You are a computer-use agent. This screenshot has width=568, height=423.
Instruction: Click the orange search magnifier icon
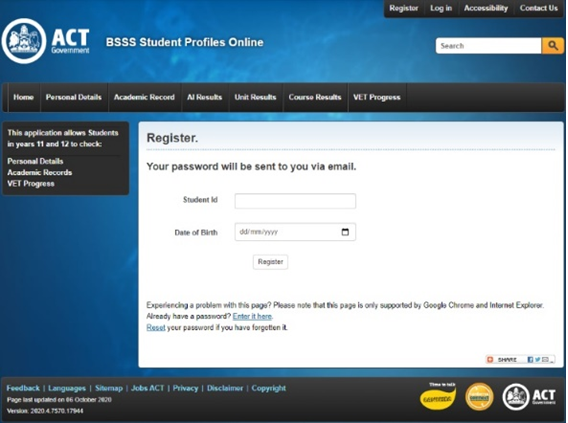click(552, 46)
